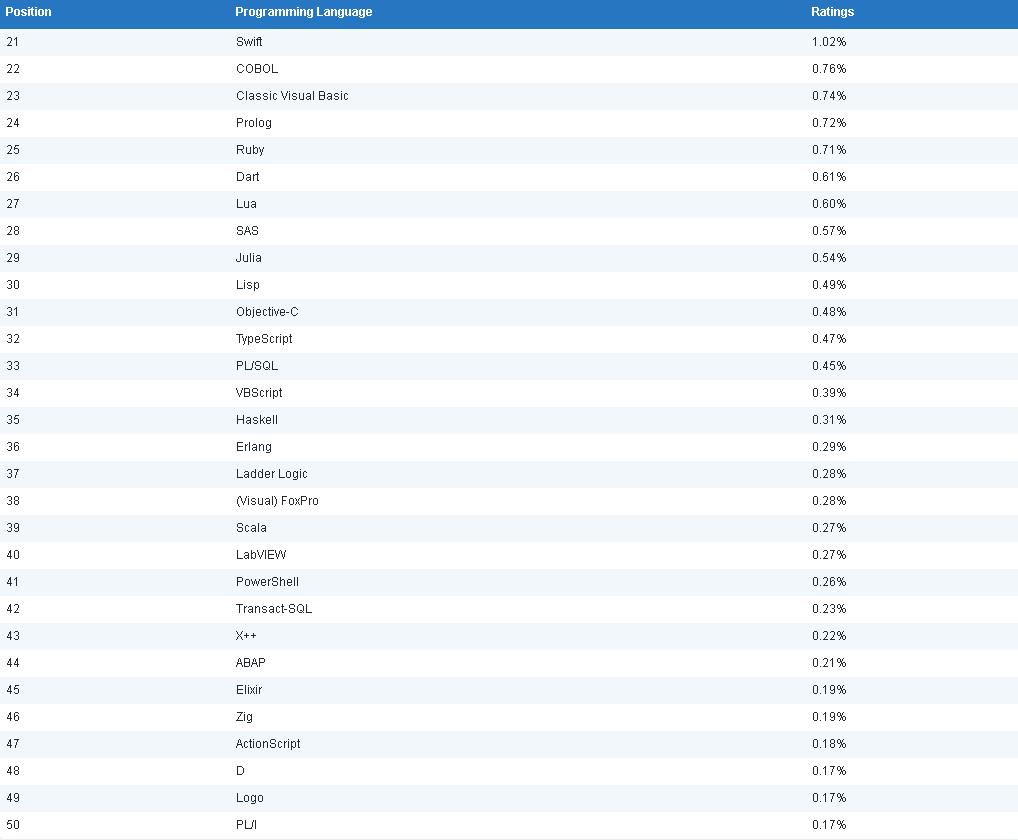Select the Classic Visual Basic entry
1018x840 pixels.
(x=292, y=96)
